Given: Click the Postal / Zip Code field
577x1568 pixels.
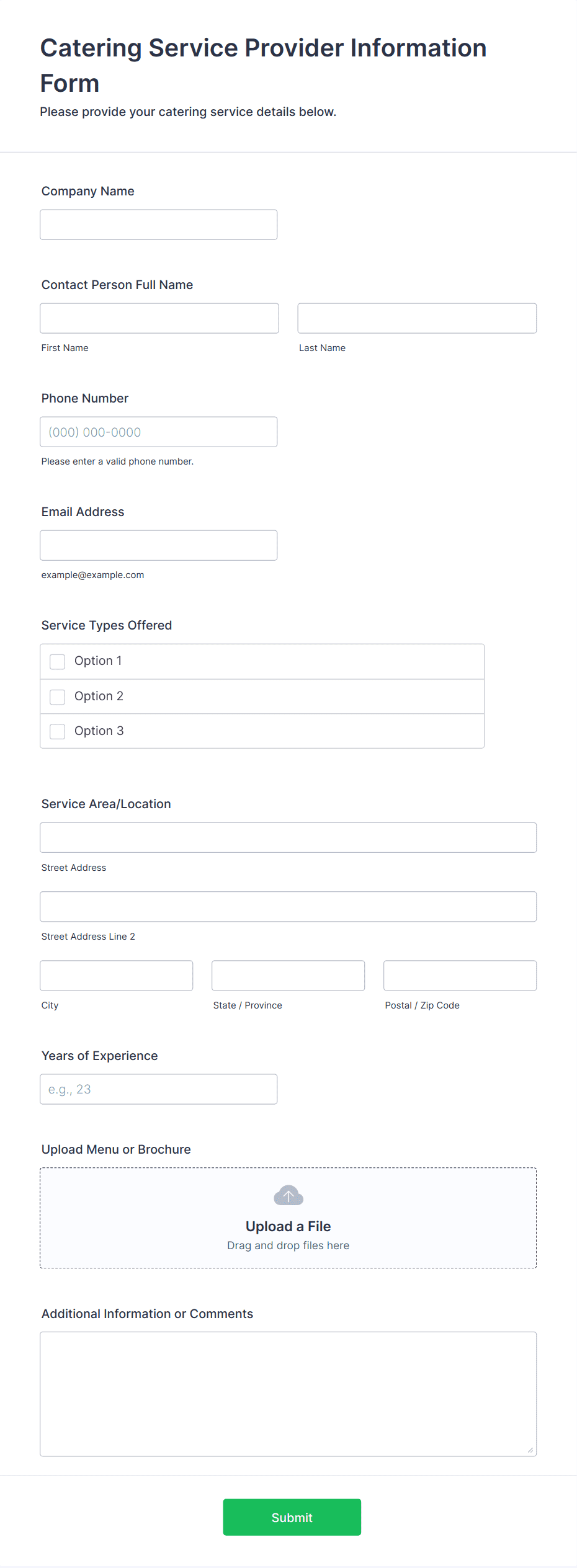Looking at the screenshot, I should click(460, 976).
